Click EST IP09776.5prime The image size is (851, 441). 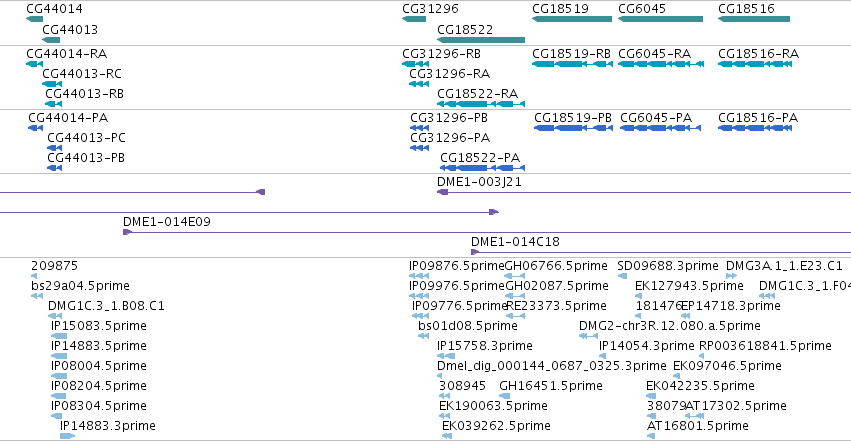coord(421,316)
